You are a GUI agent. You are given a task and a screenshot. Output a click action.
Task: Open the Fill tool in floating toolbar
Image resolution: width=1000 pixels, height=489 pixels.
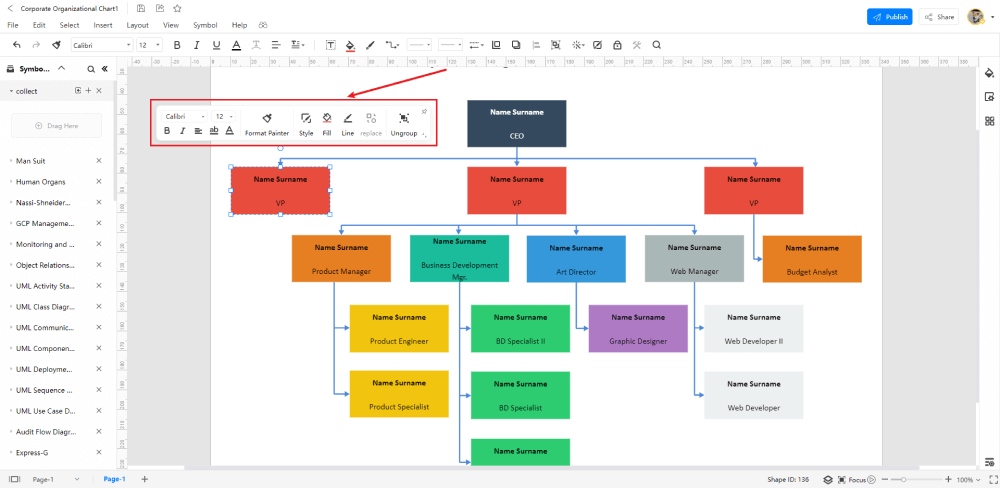click(327, 124)
